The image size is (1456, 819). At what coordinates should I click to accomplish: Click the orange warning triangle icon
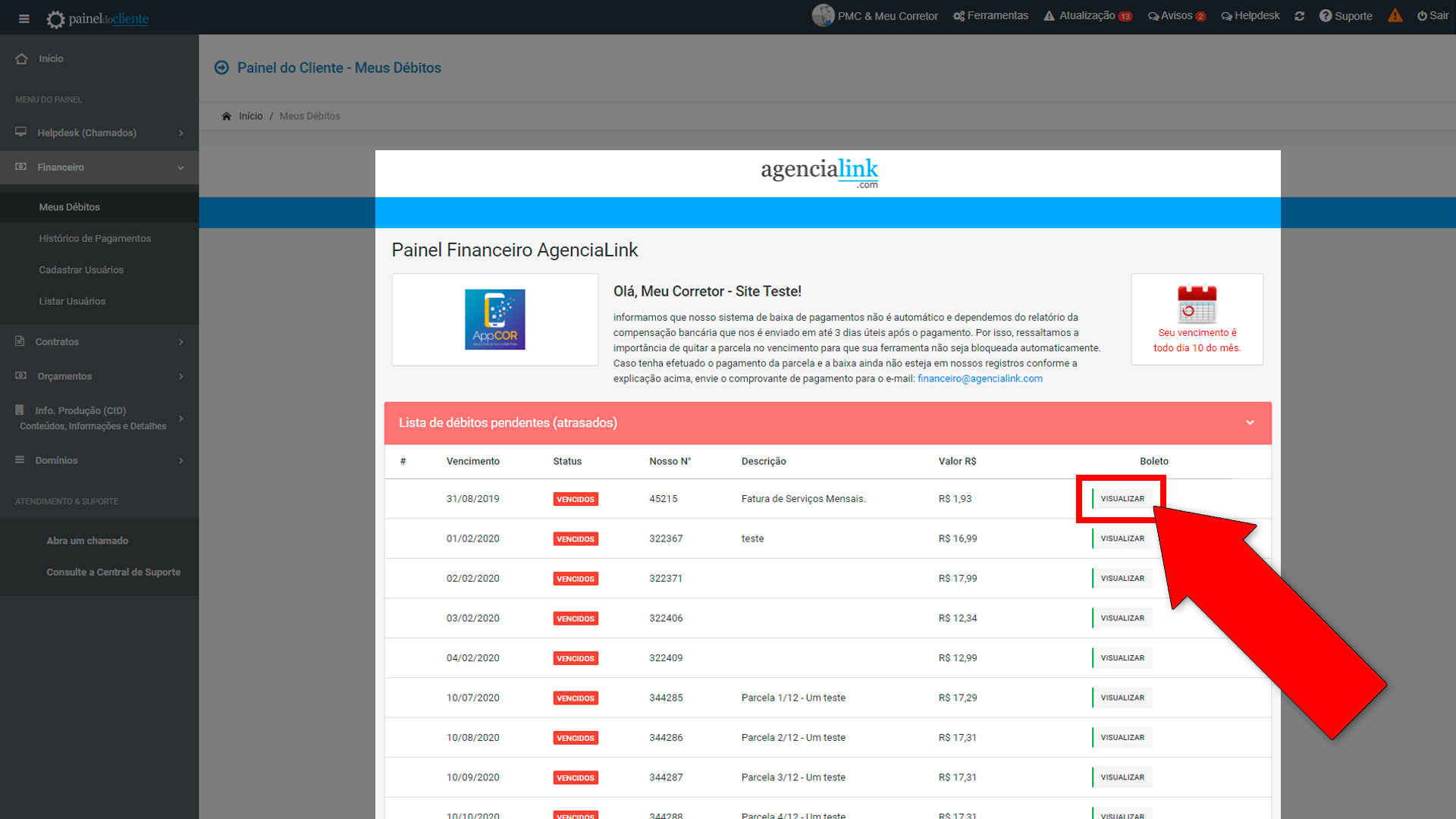1395,15
